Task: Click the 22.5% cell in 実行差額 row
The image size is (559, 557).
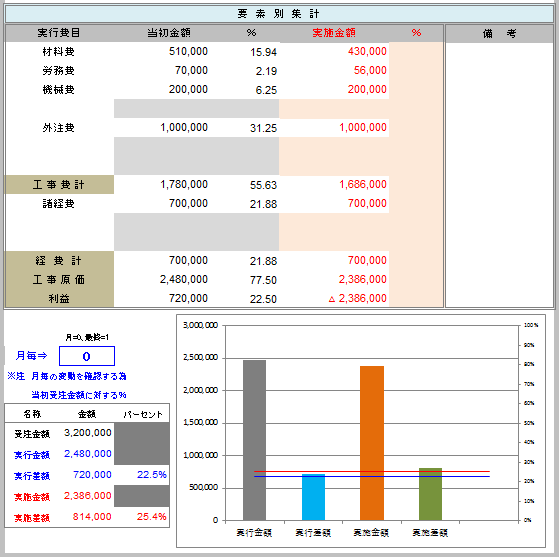Action: [152, 475]
